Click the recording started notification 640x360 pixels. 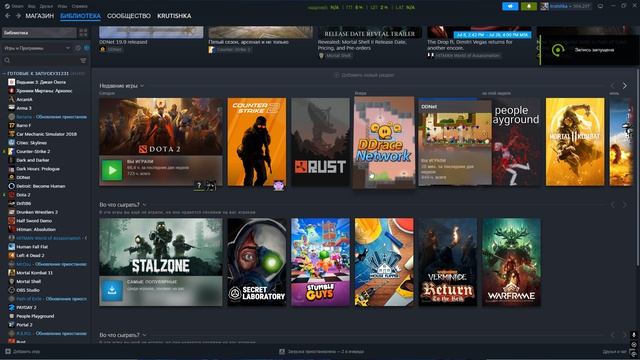pos(588,50)
